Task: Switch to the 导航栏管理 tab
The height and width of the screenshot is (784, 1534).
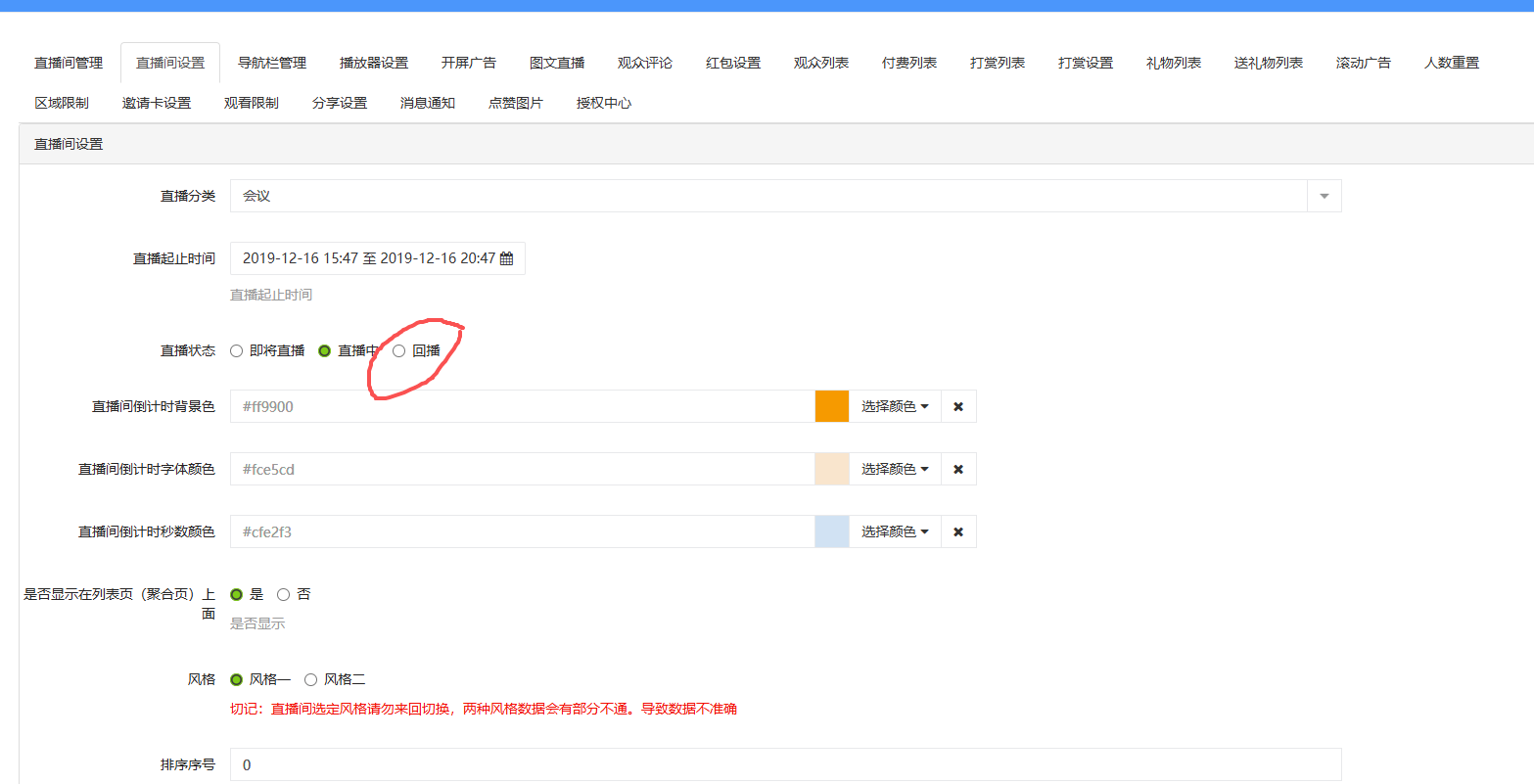Action: coord(272,63)
